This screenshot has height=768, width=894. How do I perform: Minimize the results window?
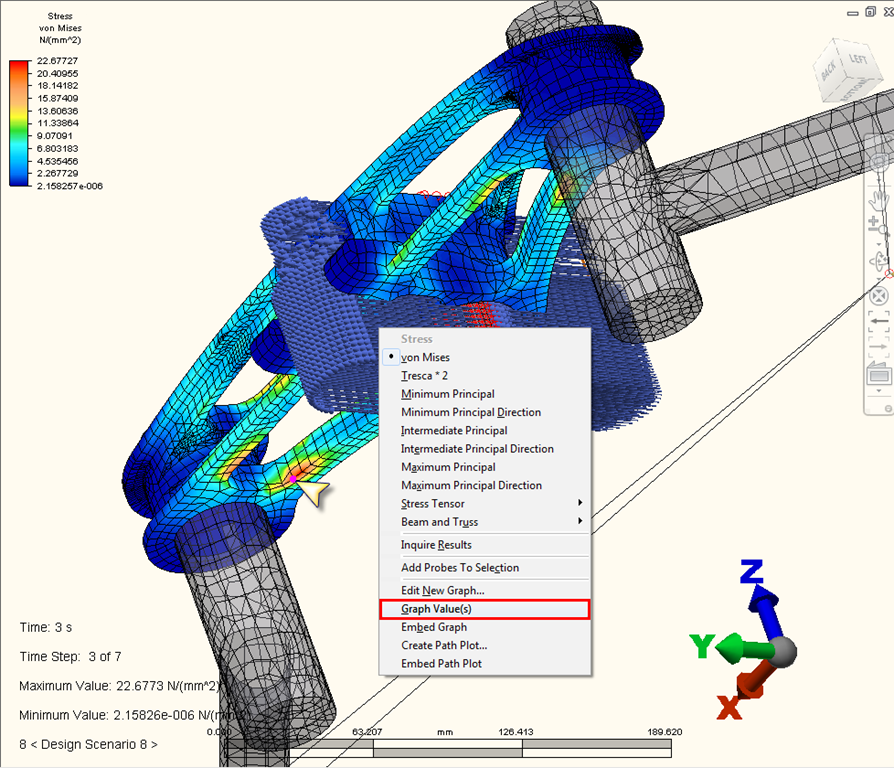click(853, 13)
